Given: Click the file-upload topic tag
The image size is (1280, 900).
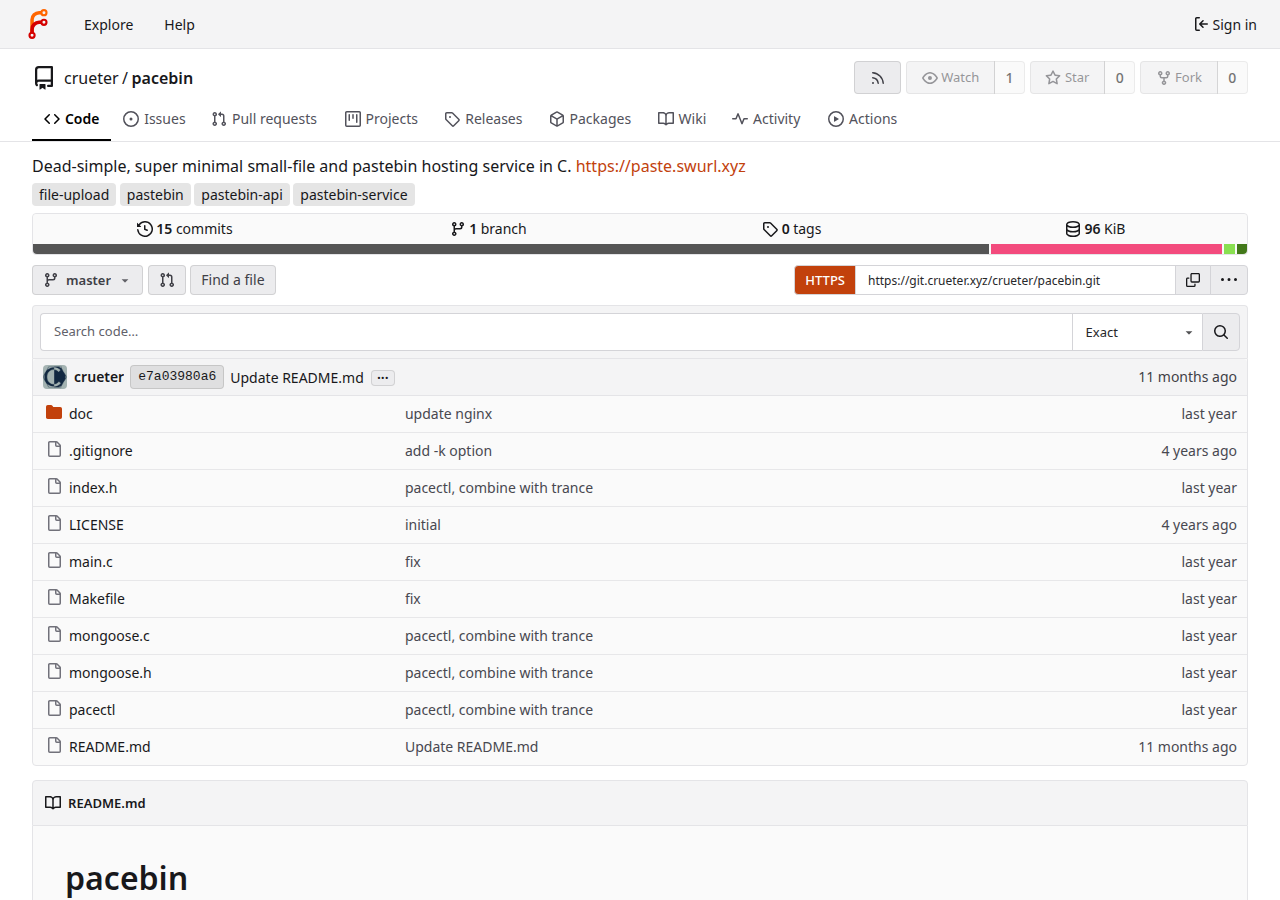Looking at the screenshot, I should point(74,195).
